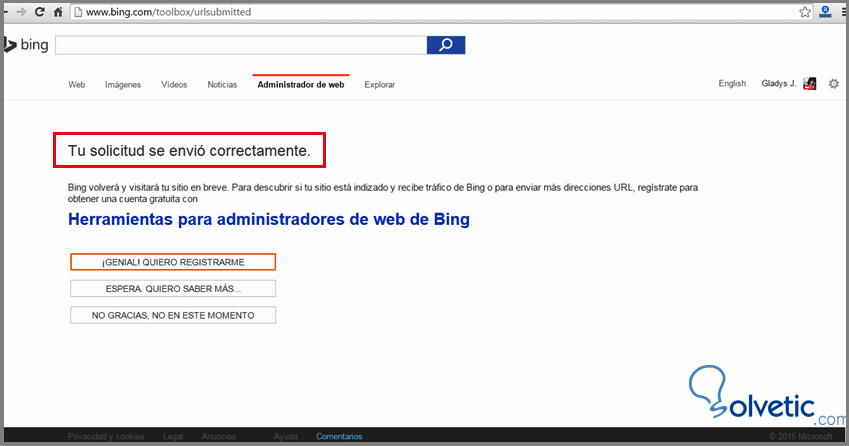
Task: Open the Noticias tab
Action: point(222,84)
